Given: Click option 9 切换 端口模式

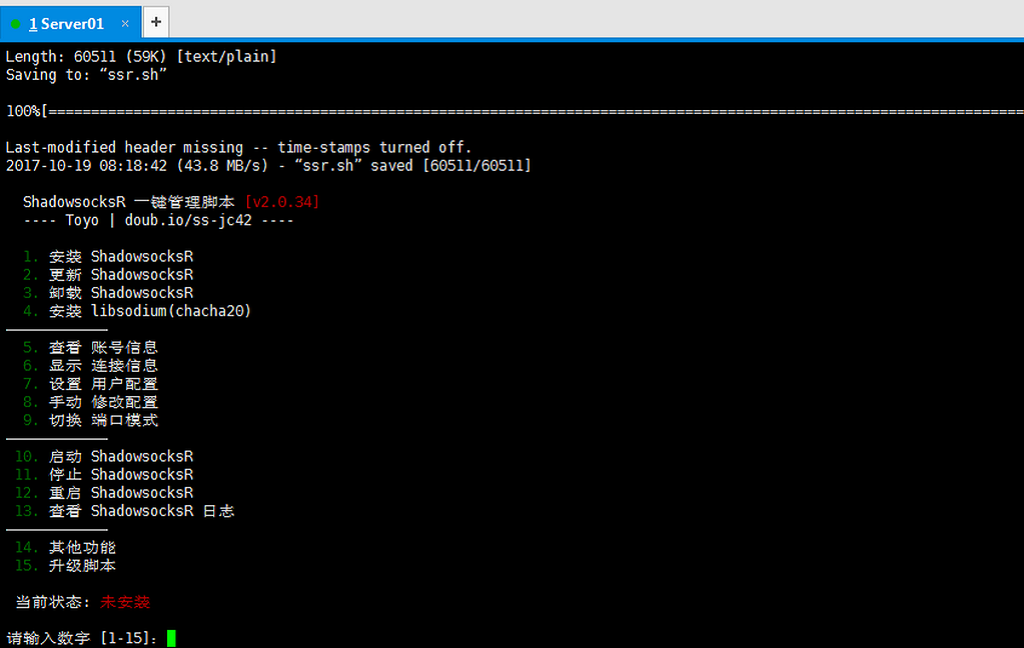Looking at the screenshot, I should (90, 420).
